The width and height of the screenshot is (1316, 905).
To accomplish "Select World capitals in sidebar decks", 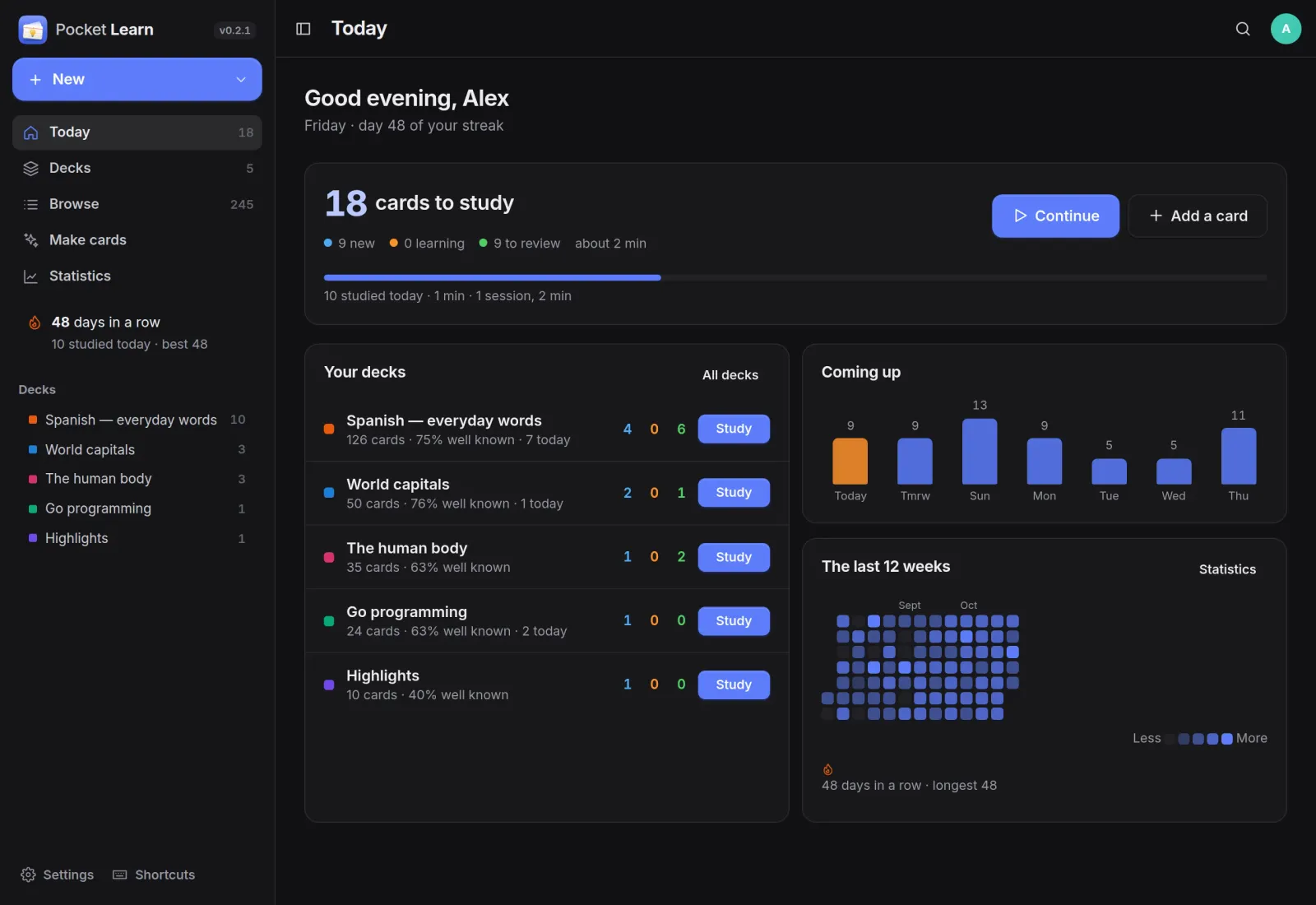I will point(137,450).
